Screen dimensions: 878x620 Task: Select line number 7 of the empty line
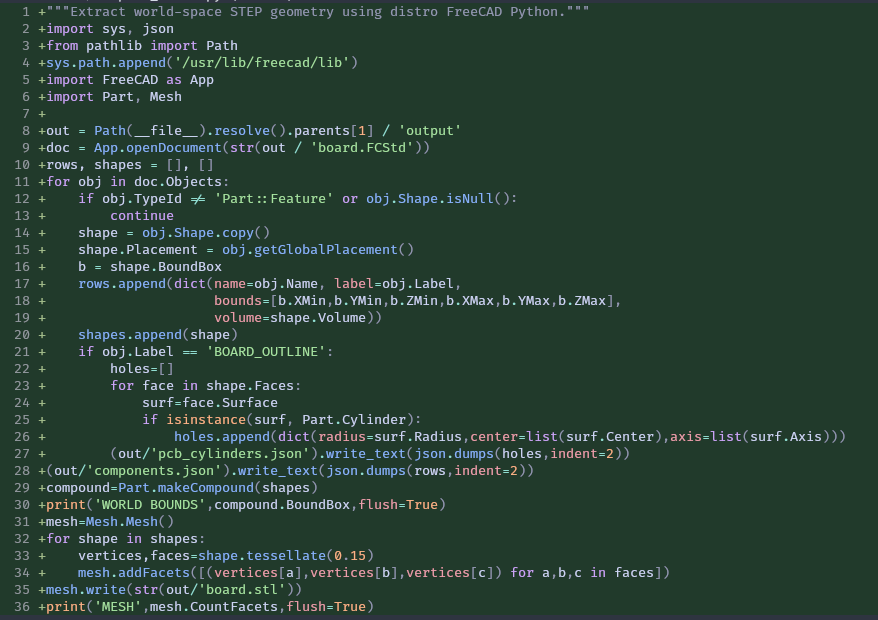26,114
